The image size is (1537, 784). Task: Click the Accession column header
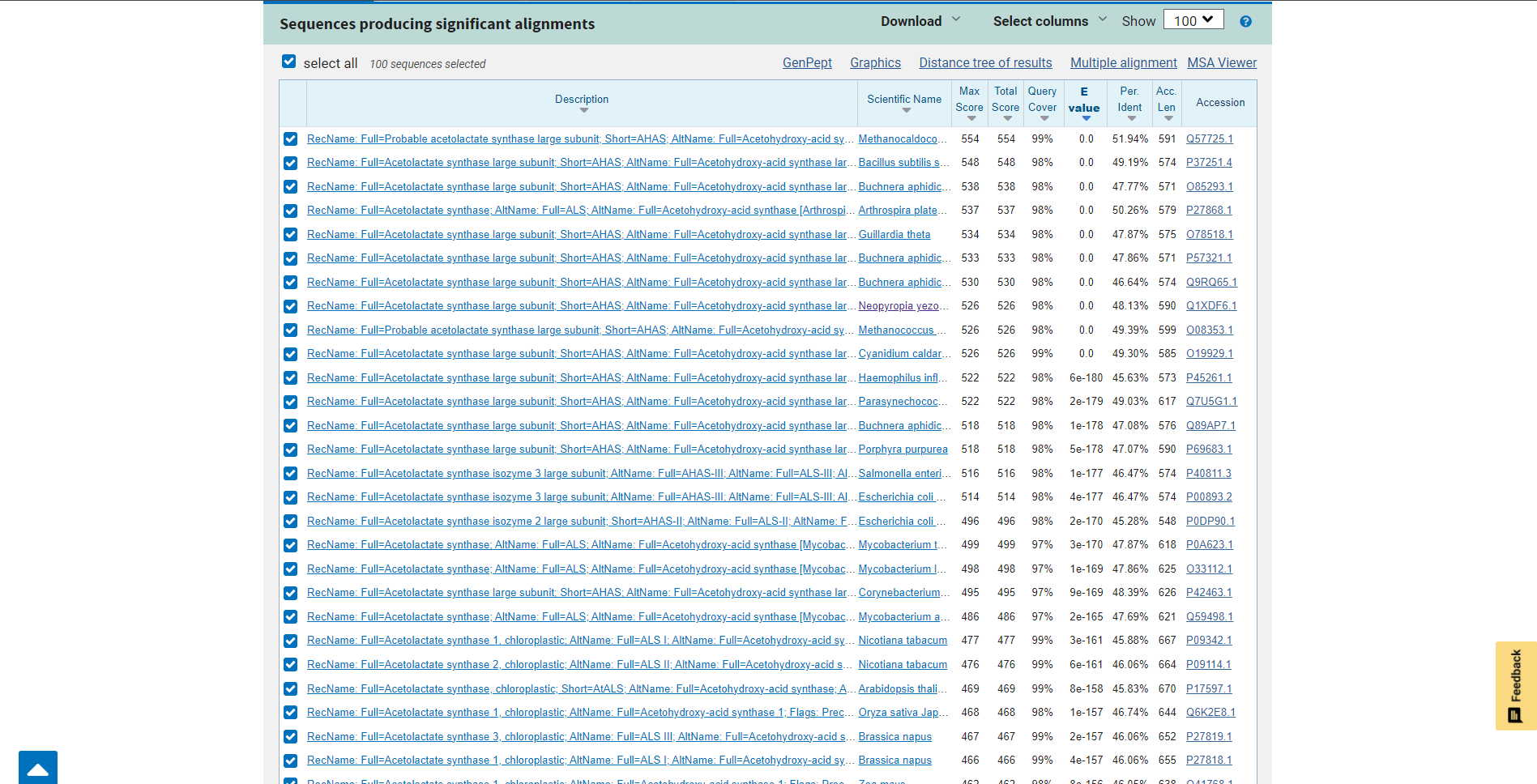(x=1220, y=103)
